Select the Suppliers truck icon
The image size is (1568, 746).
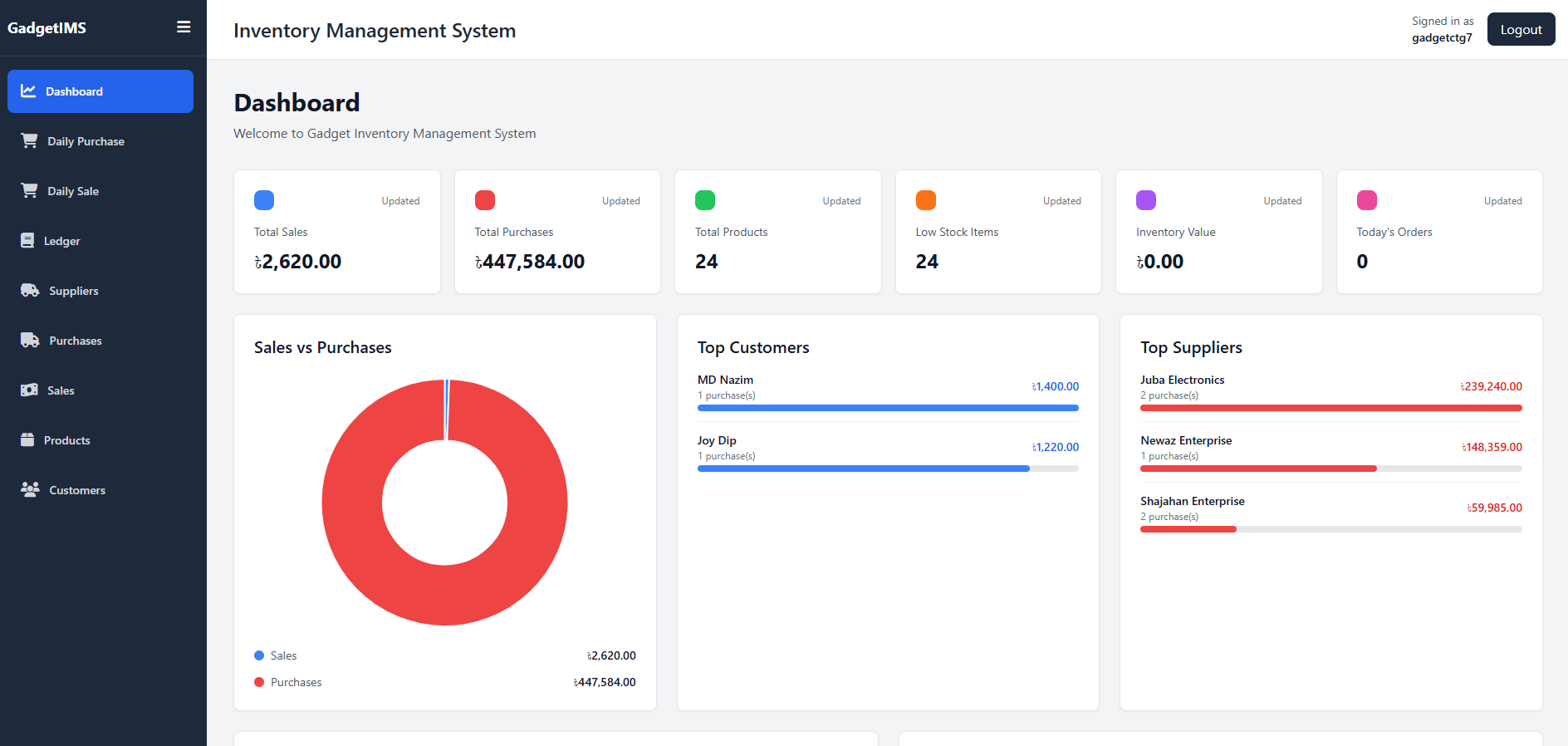coord(30,291)
